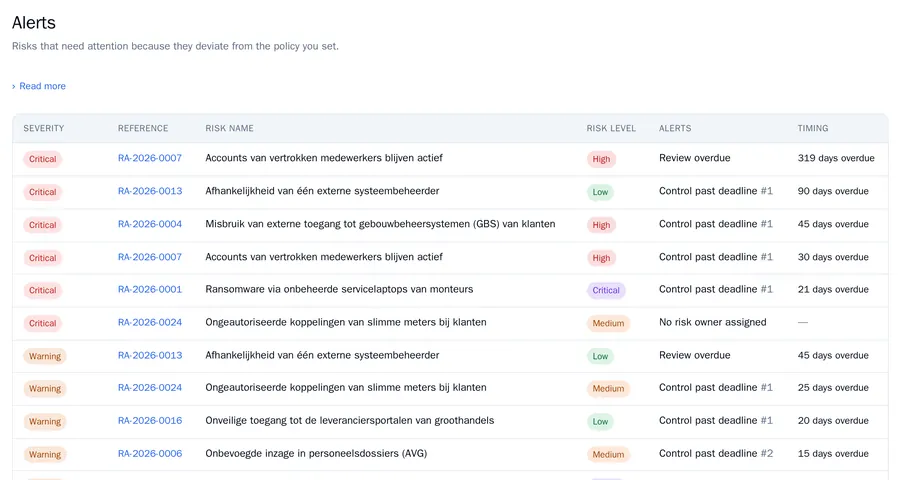
Task: Click the ALERTS column header
Action: point(675,129)
